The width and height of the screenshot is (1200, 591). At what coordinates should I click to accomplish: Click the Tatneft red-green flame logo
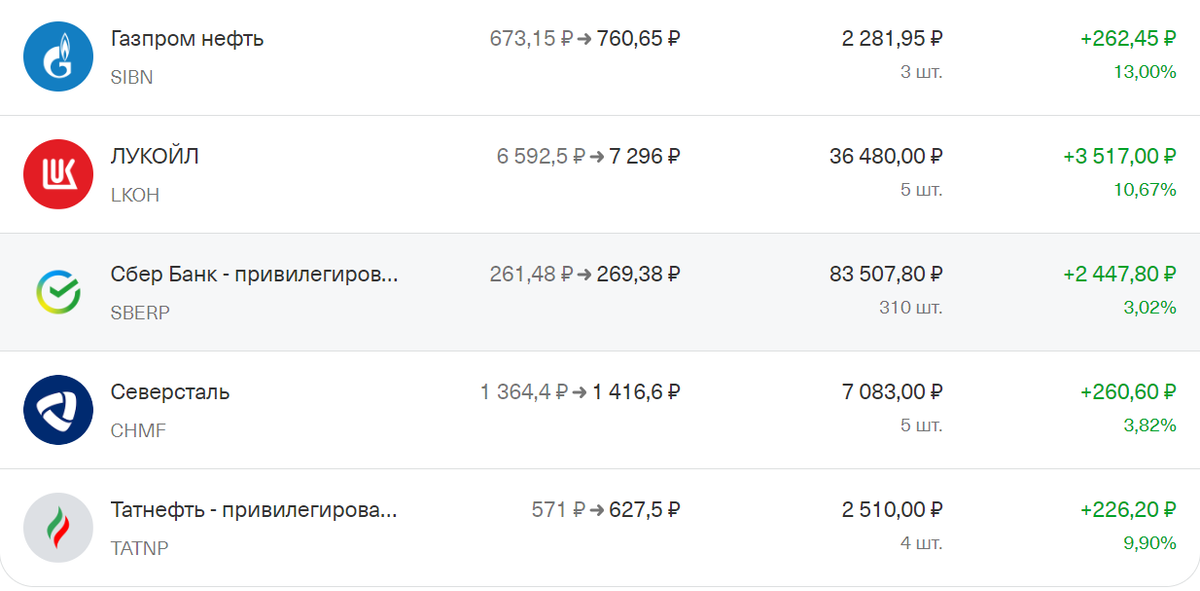(58, 528)
